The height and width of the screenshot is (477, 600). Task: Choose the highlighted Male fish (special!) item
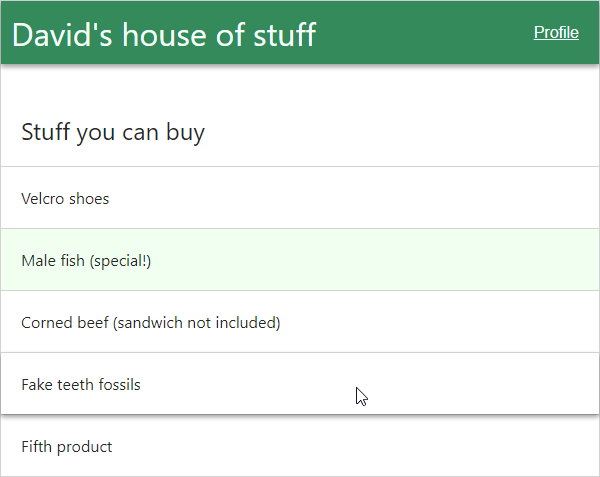click(x=300, y=260)
